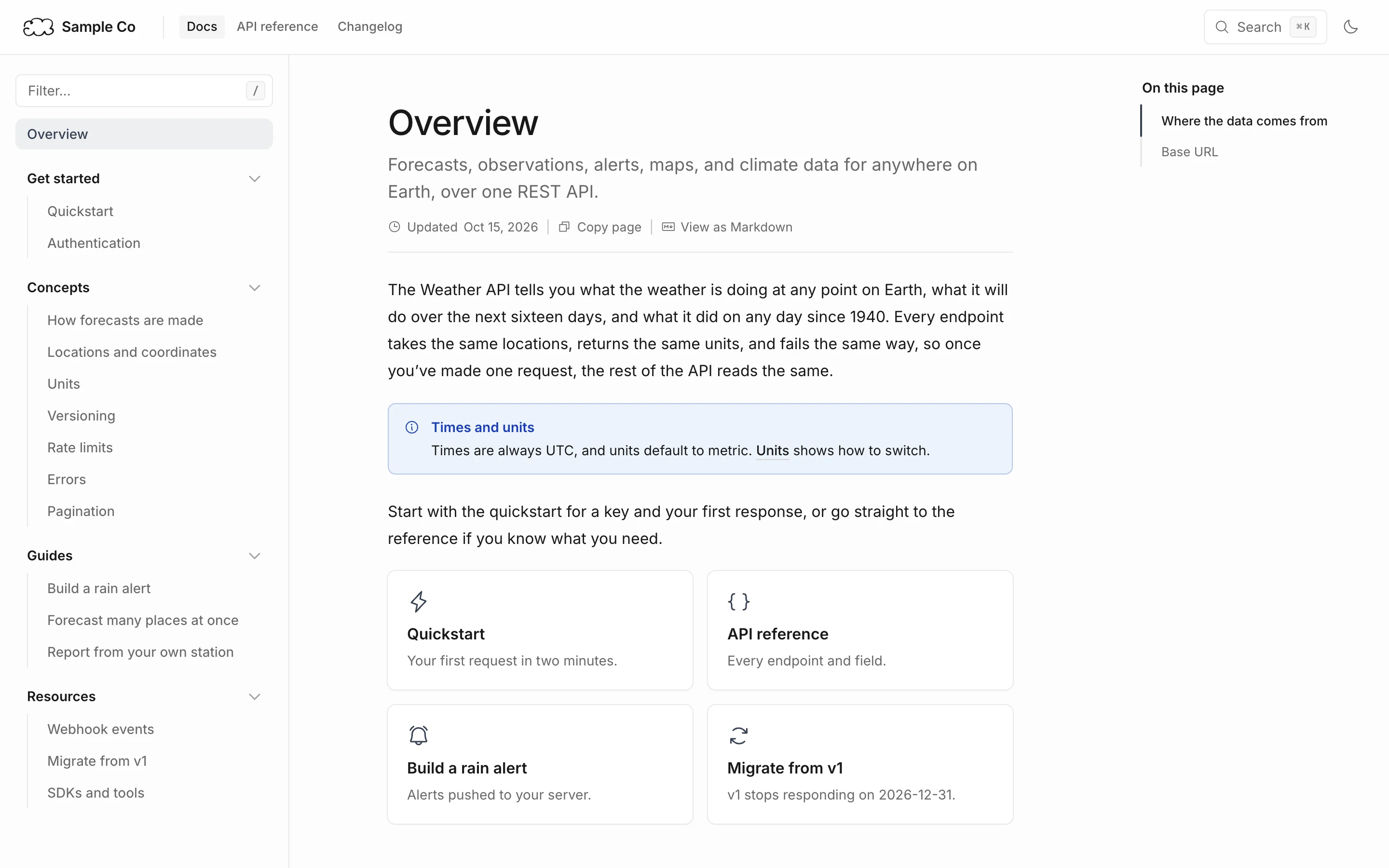Open Forecast many places at once guide
The height and width of the screenshot is (868, 1389).
(x=143, y=620)
